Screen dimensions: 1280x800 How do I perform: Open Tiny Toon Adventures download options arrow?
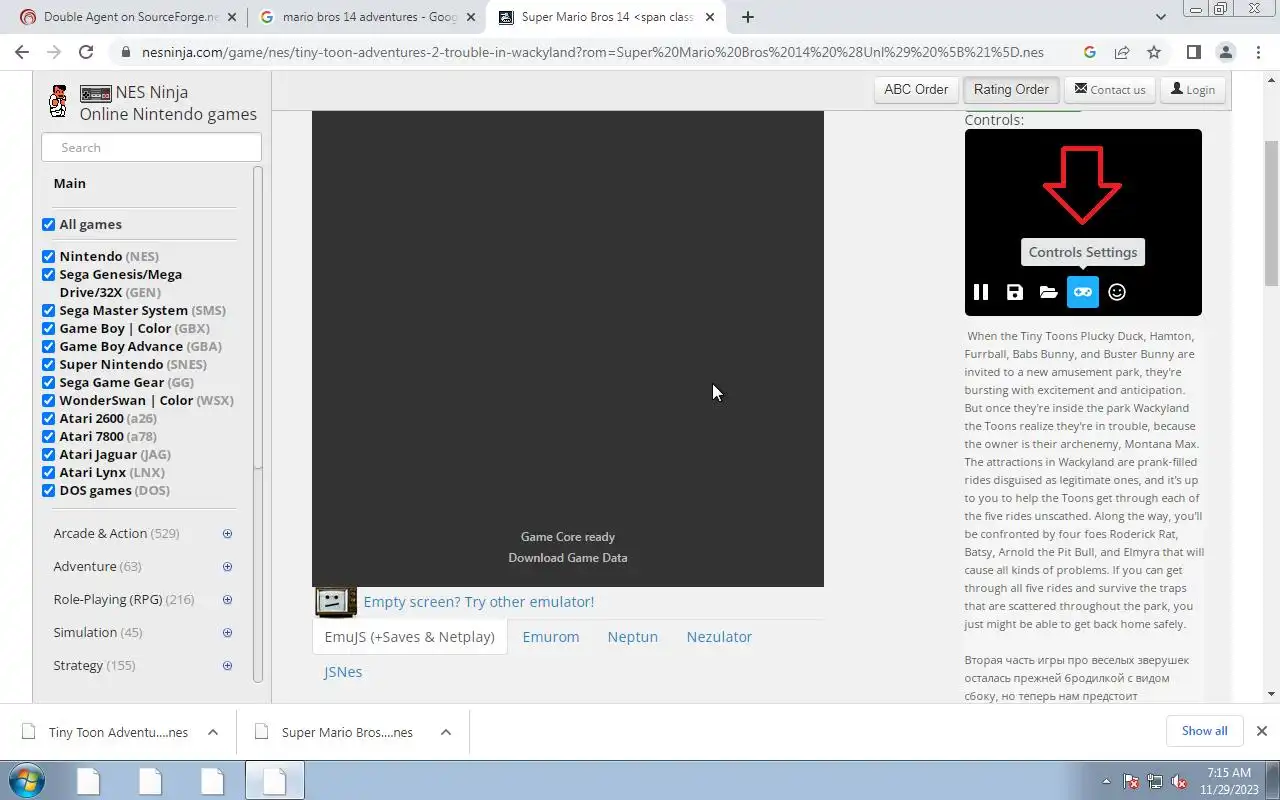pos(213,732)
